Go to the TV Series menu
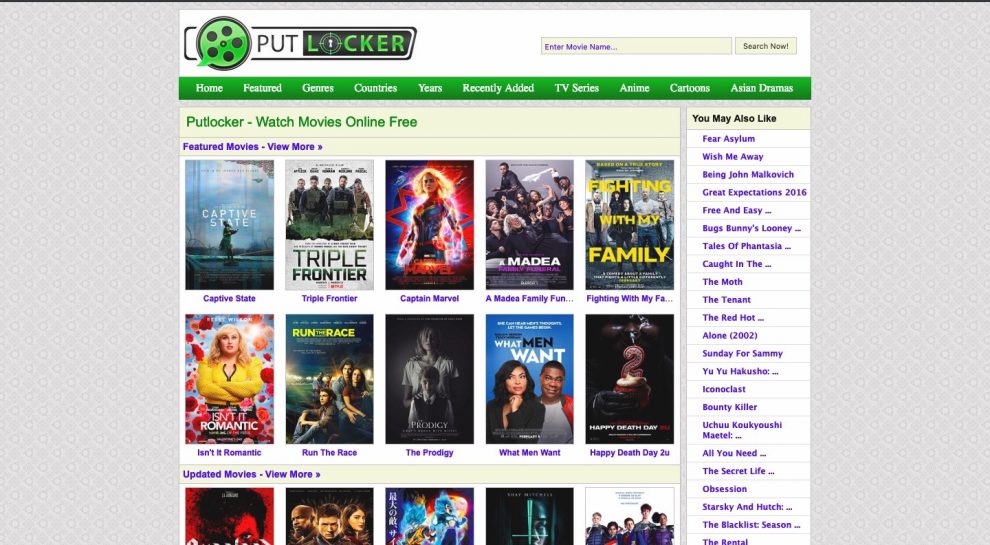 click(576, 88)
